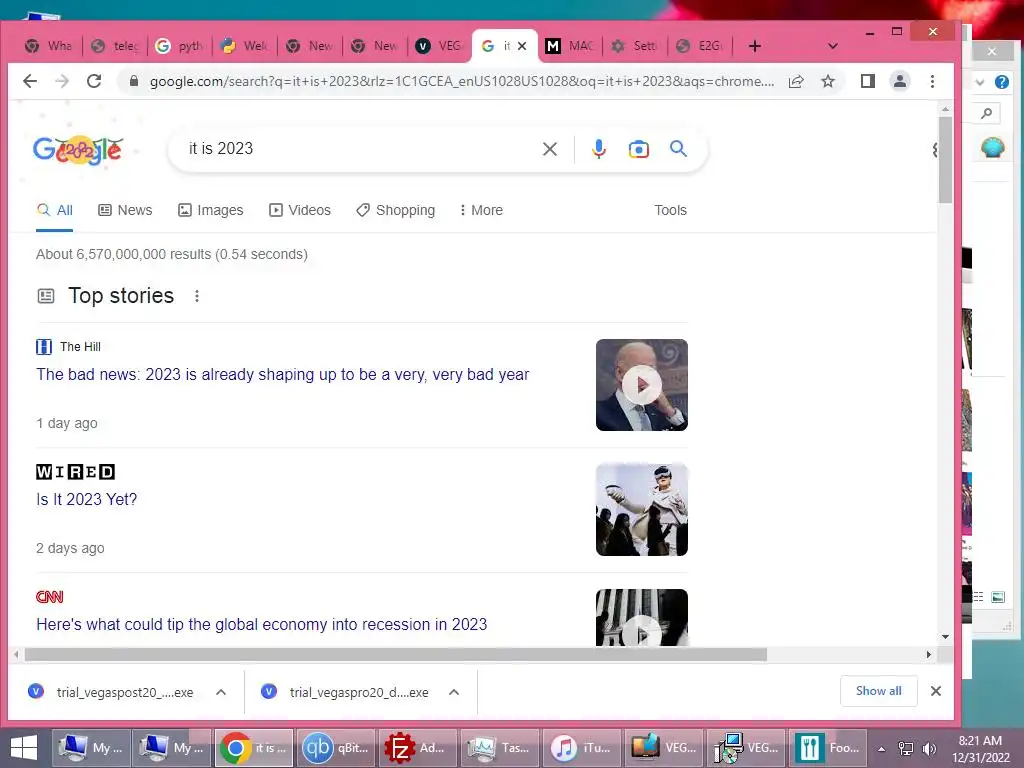Click the help icon in background window

pos(1002,82)
